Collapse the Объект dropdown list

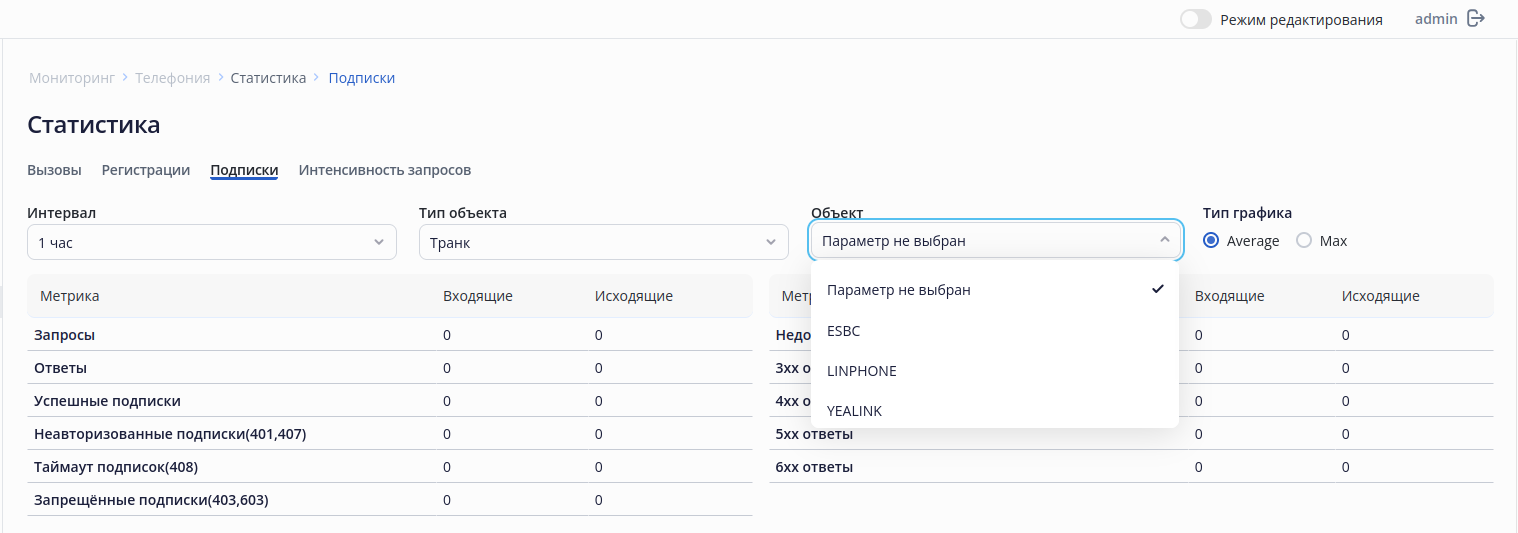pos(1164,240)
